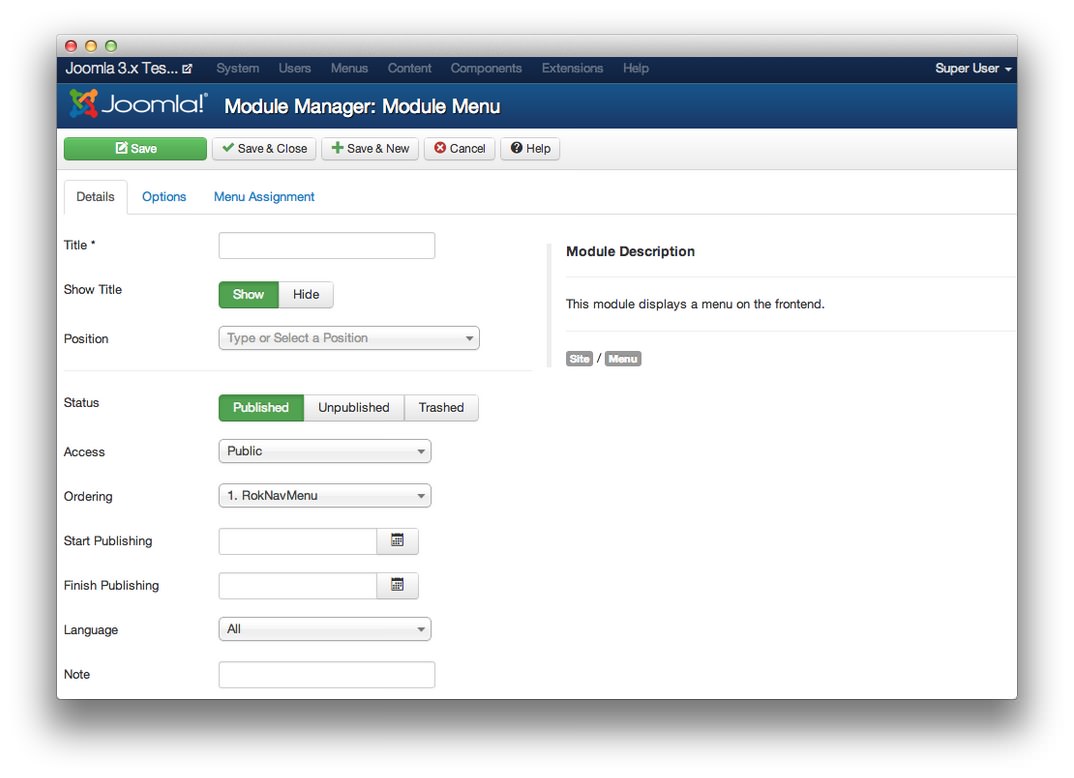Expand the Ordering dropdown showing RokNavMenu
Image resolution: width=1074 pixels, height=778 pixels.
click(x=324, y=495)
